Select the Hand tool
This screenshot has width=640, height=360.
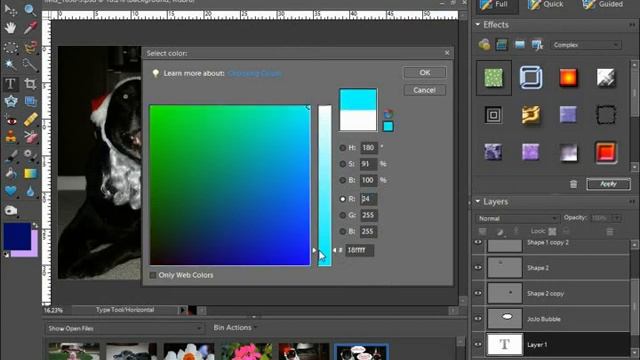[11, 28]
